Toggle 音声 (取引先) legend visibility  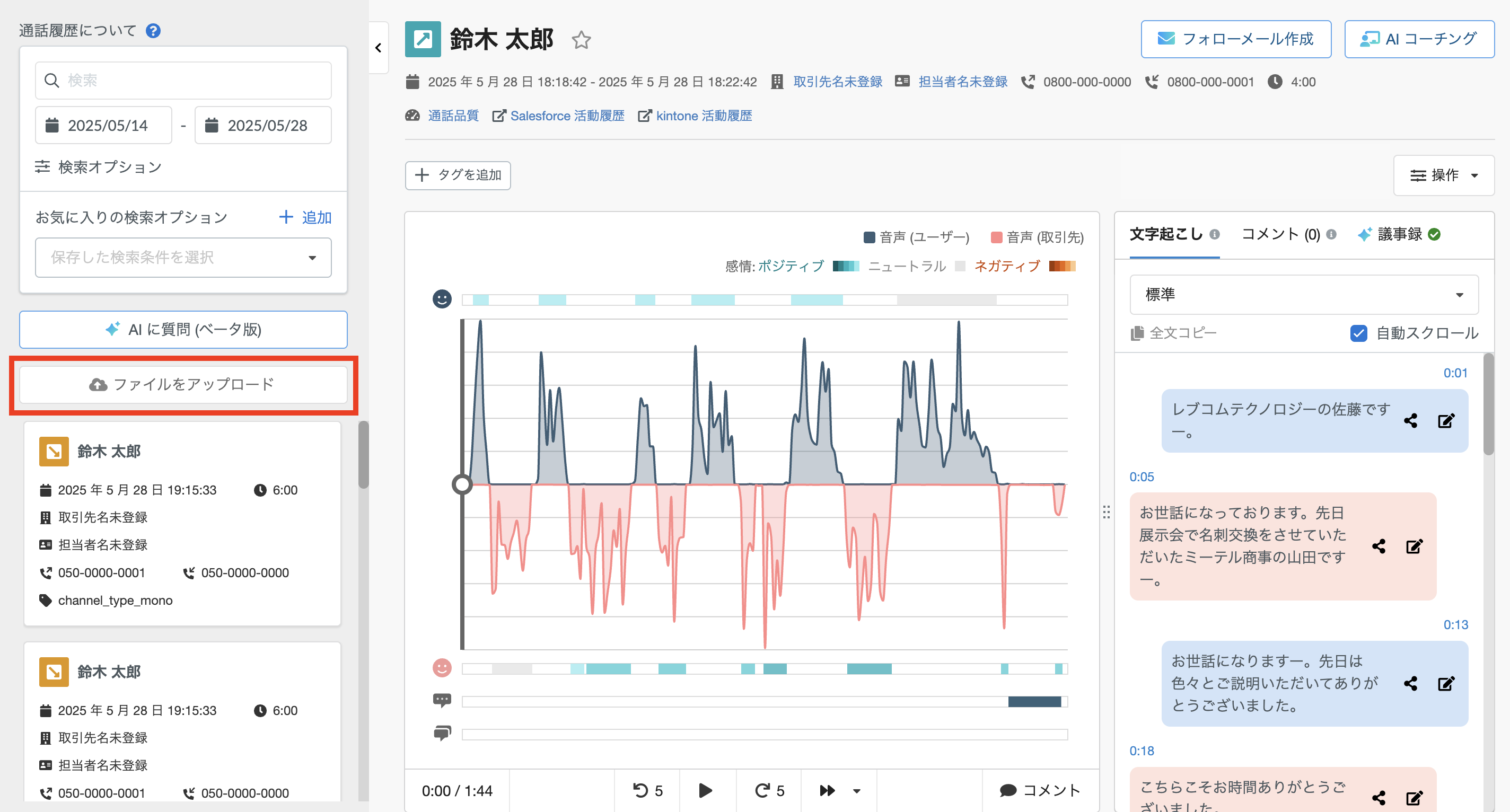pyautogui.click(x=1037, y=237)
